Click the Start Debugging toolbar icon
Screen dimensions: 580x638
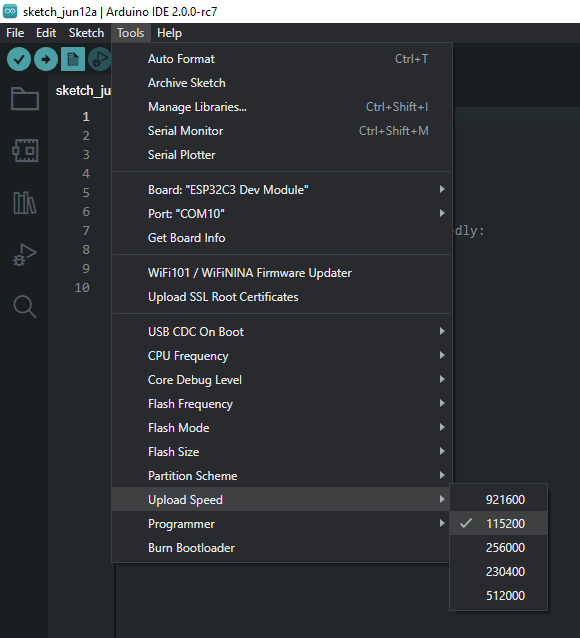click(100, 59)
